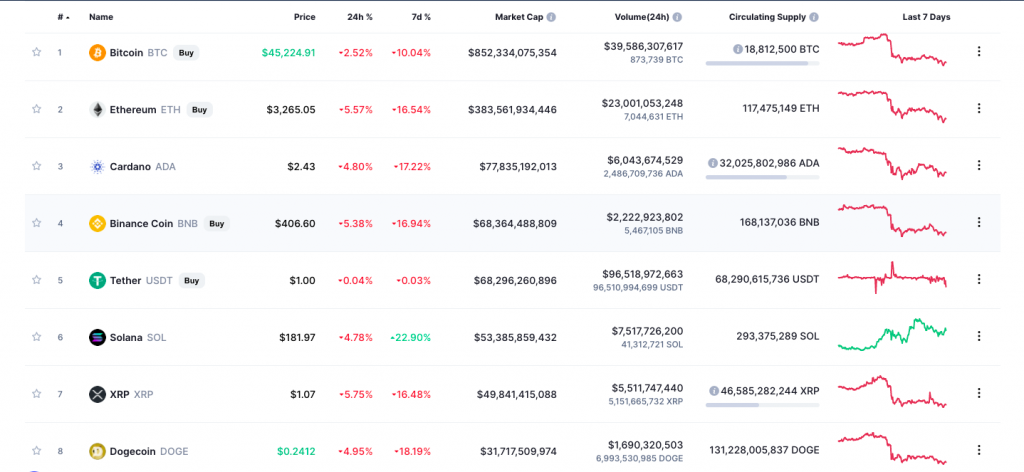This screenshot has width=1024, height=472.
Task: Click Ethereum supply 117,475,149 ETH
Action: 780,108
